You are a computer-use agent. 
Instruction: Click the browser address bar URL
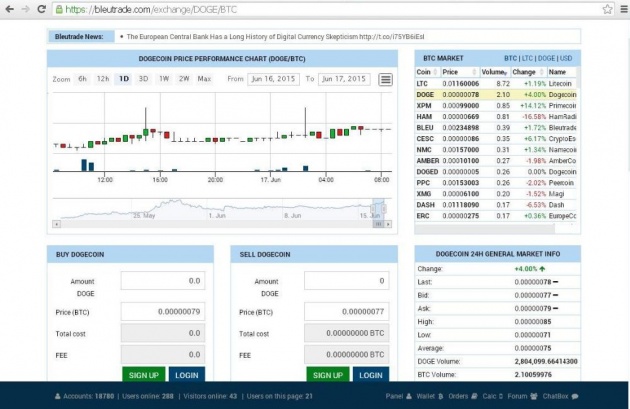click(151, 9)
